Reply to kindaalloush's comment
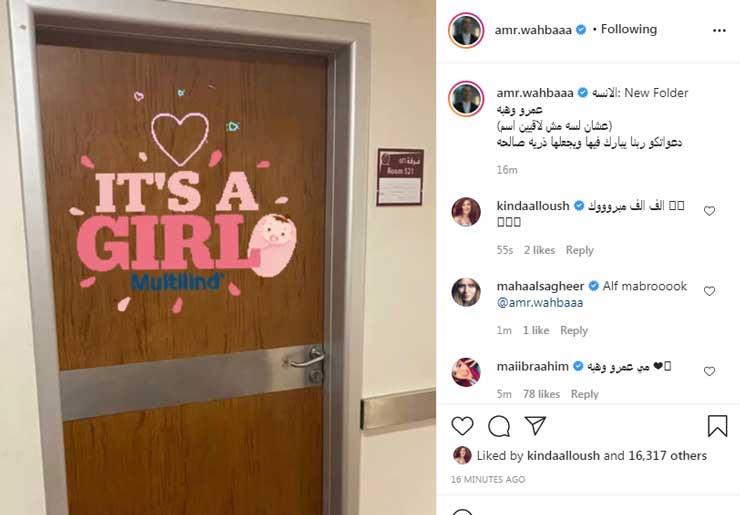740x515 pixels. pyautogui.click(x=580, y=250)
